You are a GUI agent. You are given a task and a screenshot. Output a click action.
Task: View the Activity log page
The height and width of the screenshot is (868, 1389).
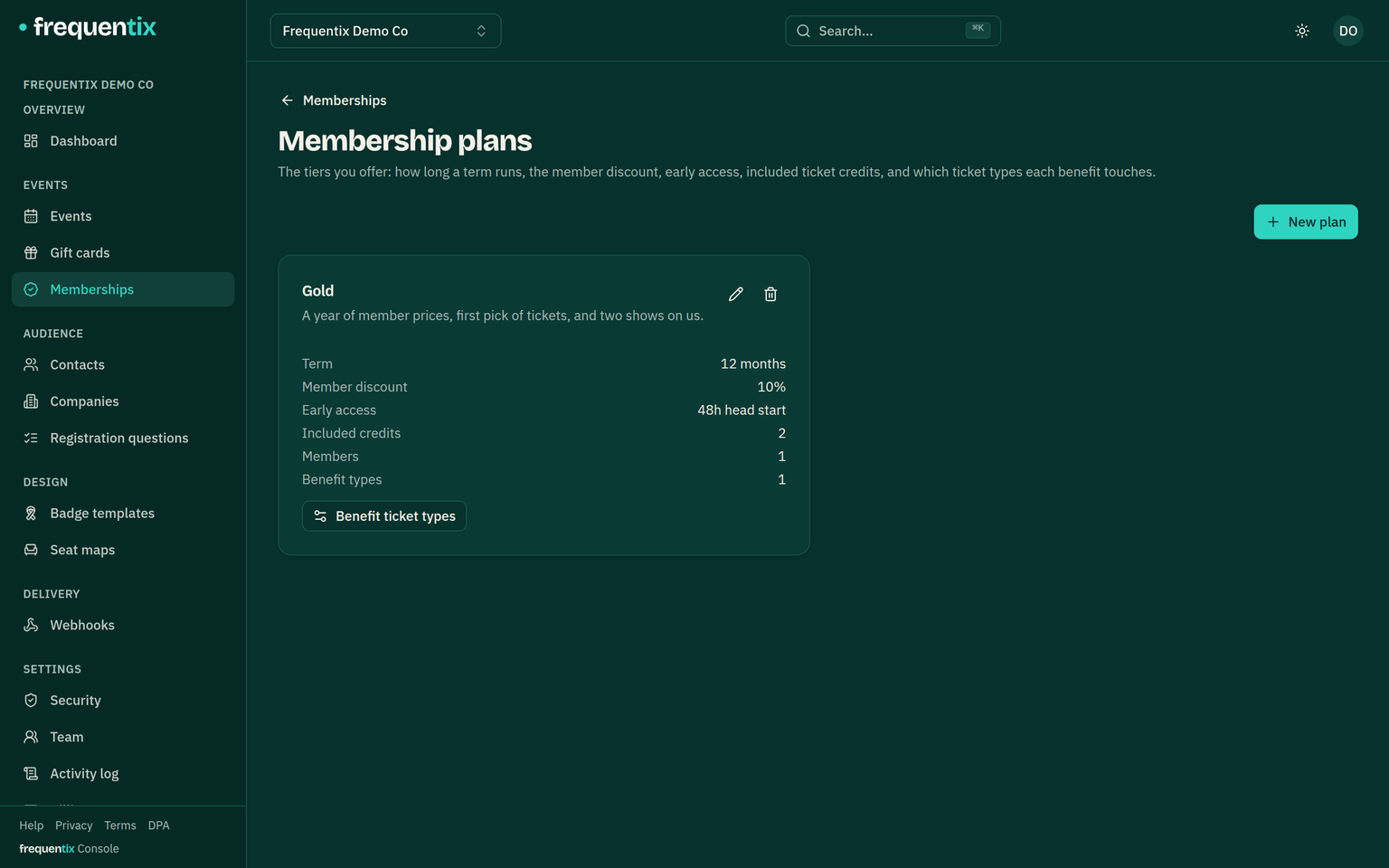pyautogui.click(x=123, y=774)
